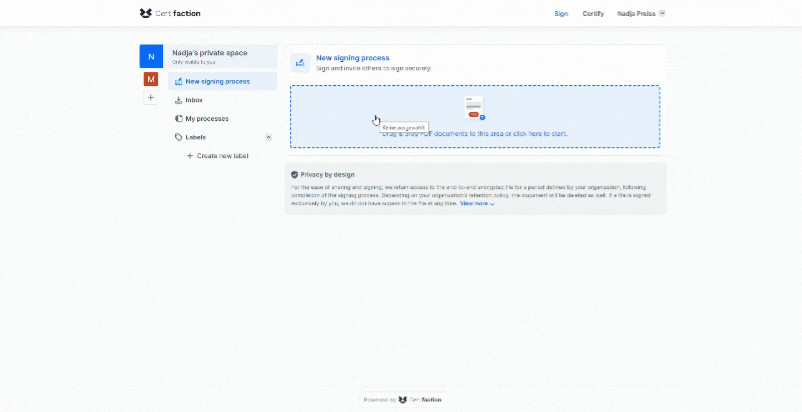Collapse the Labels section chevron
Viewport: 802px width, 412px height.
[269, 137]
